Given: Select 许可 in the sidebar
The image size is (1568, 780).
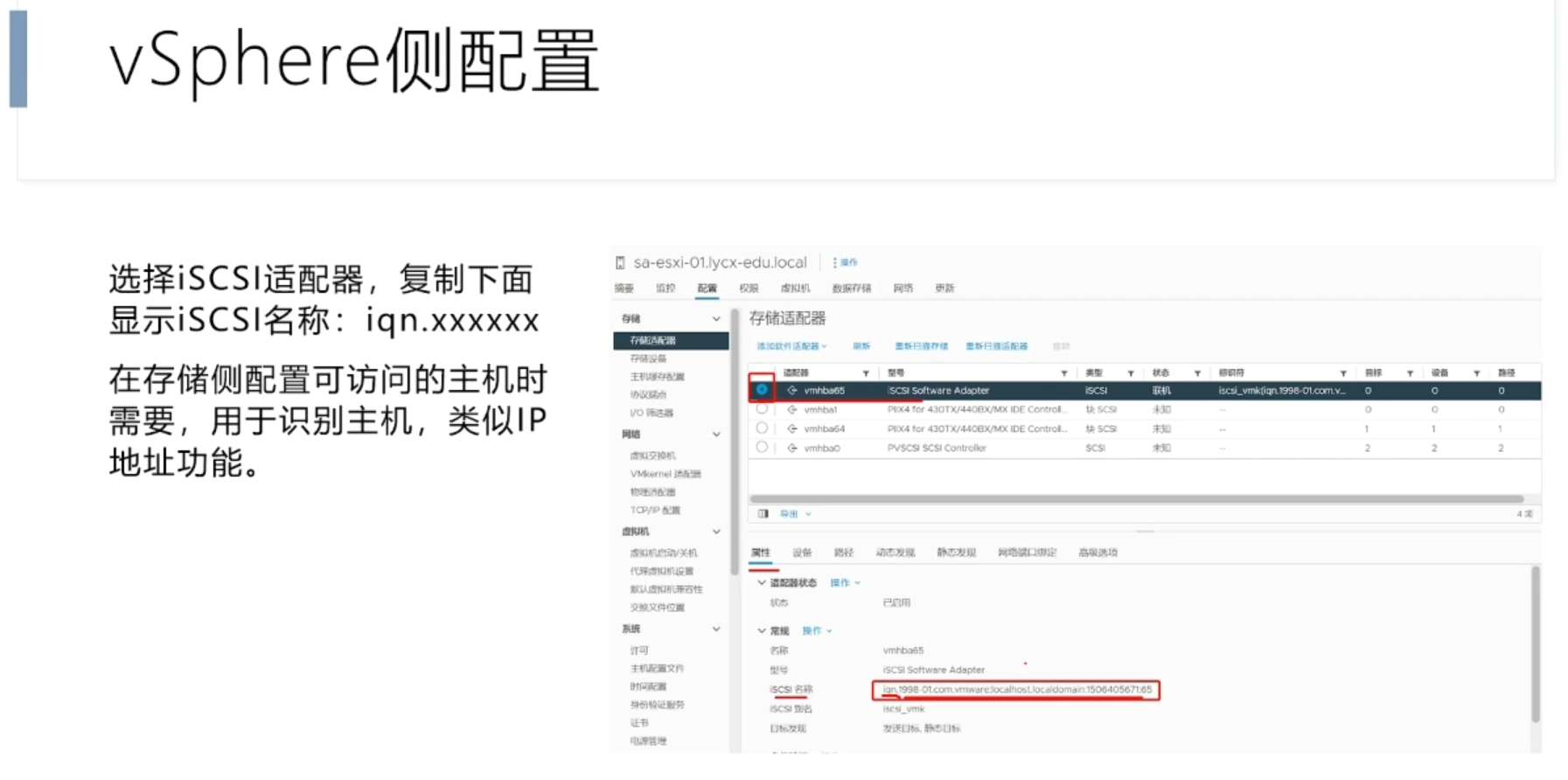Looking at the screenshot, I should pos(639,651).
